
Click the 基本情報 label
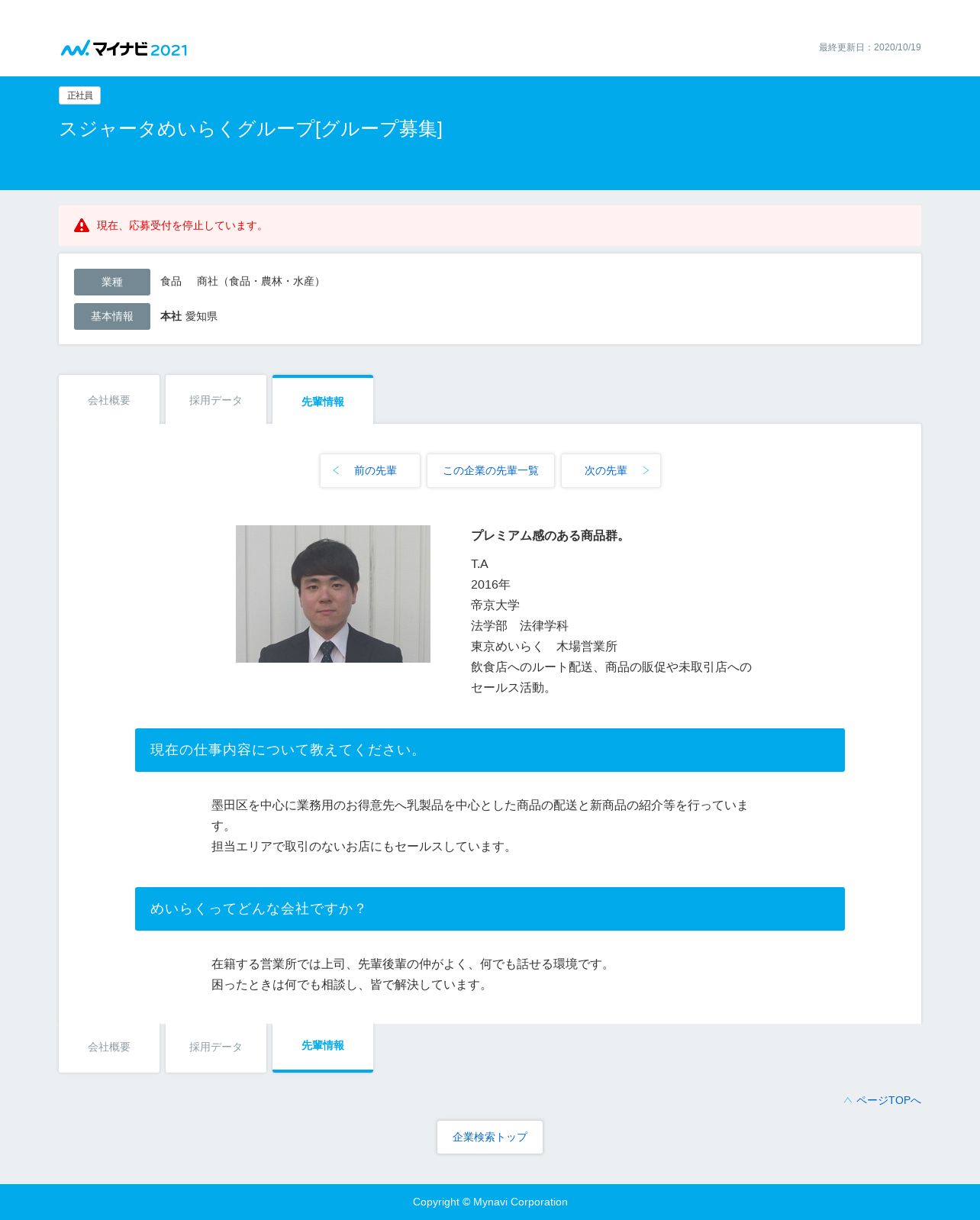click(x=112, y=316)
